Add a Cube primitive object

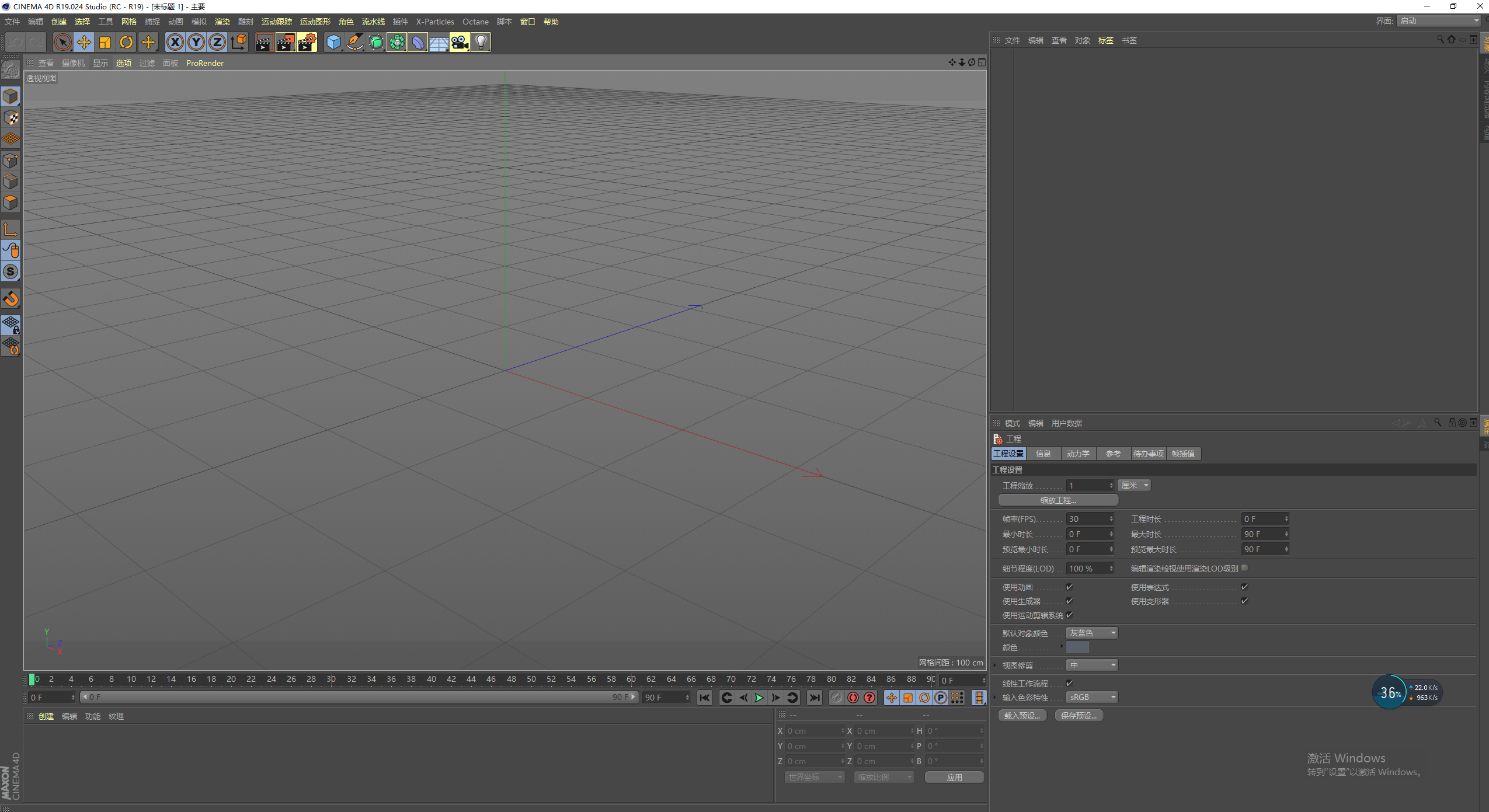click(333, 42)
